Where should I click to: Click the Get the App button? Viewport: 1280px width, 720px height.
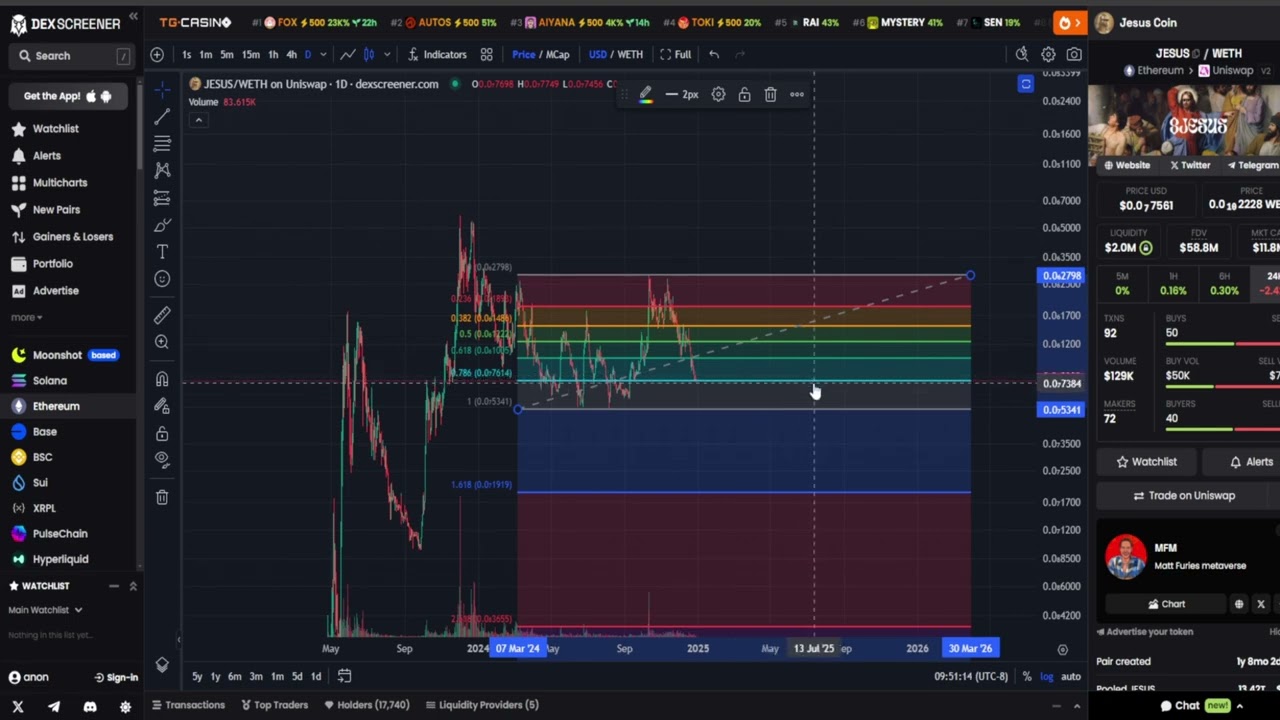(68, 96)
